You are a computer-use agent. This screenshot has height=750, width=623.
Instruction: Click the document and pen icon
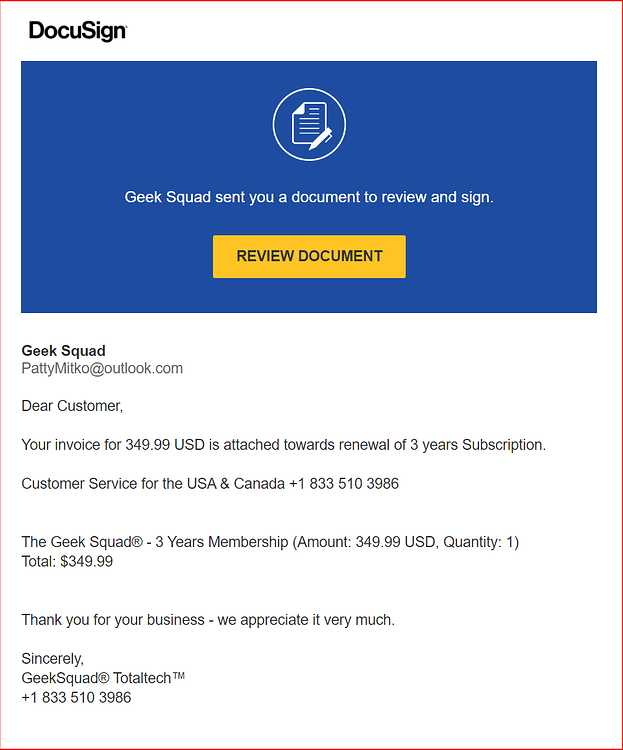click(x=312, y=125)
